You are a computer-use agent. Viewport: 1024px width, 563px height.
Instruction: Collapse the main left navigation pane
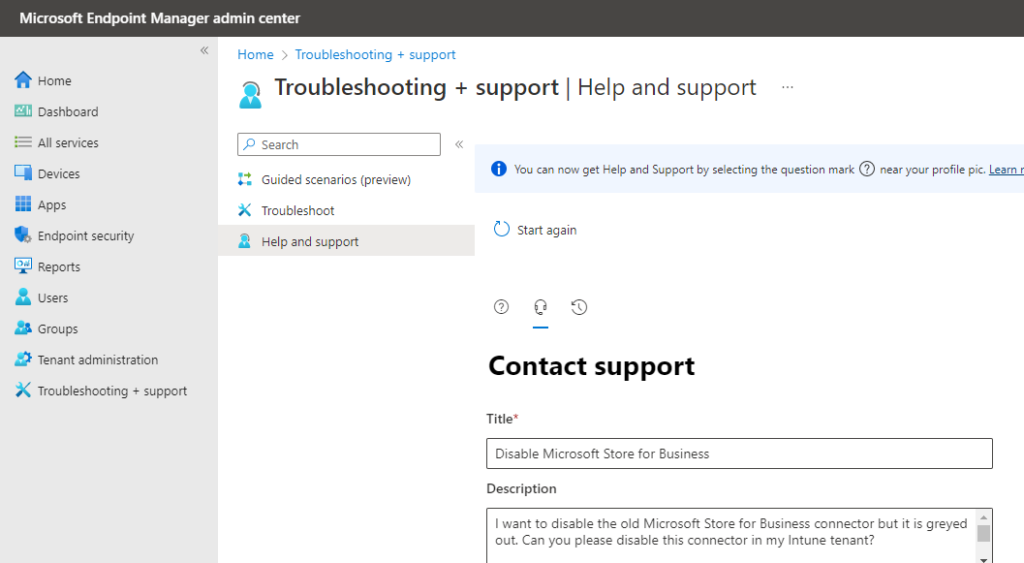point(204,50)
